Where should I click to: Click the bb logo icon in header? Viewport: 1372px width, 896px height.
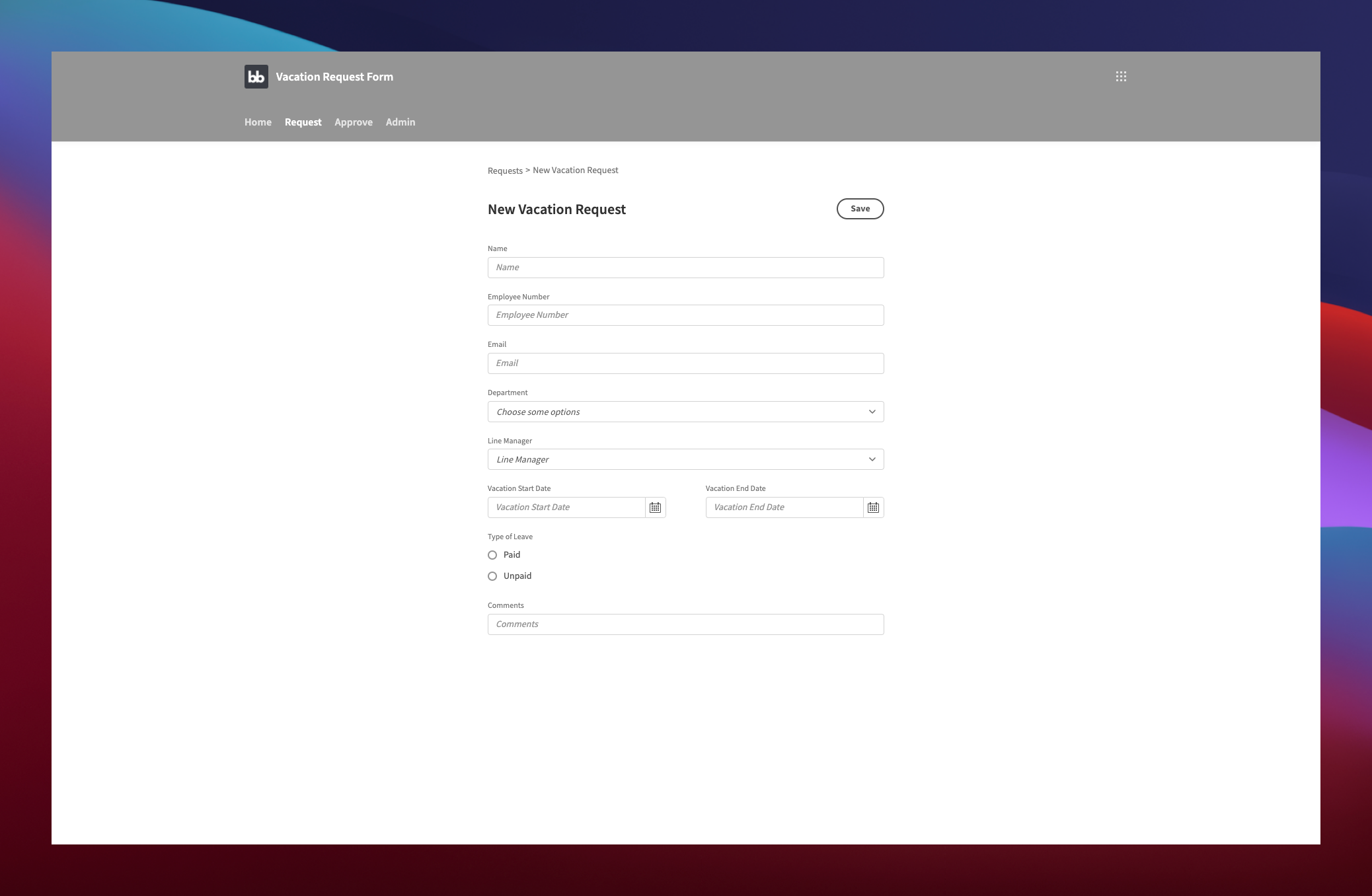point(256,76)
